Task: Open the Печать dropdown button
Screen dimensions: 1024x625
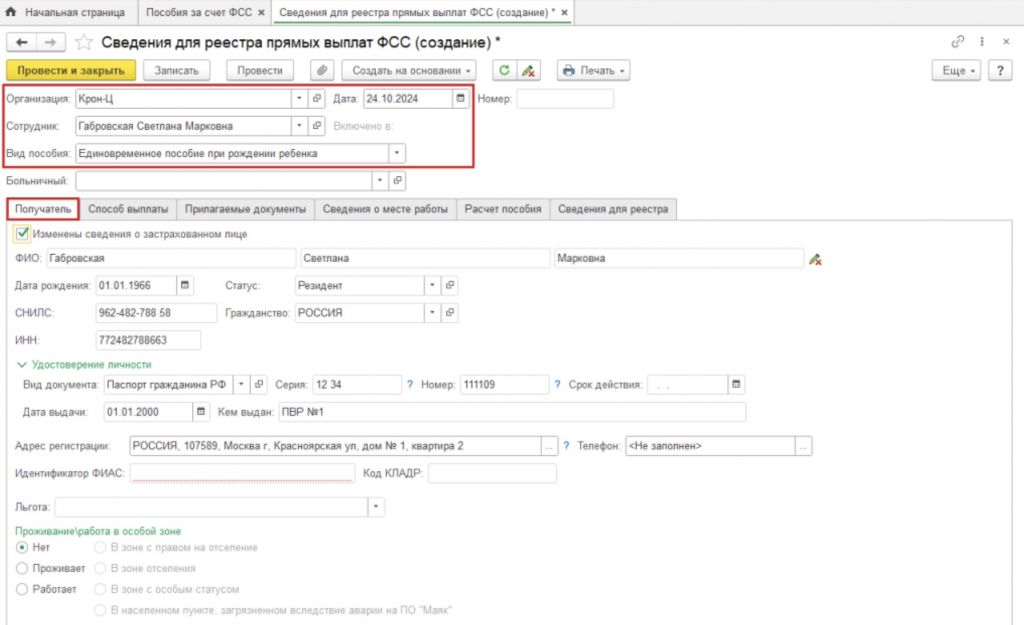Action: [593, 71]
